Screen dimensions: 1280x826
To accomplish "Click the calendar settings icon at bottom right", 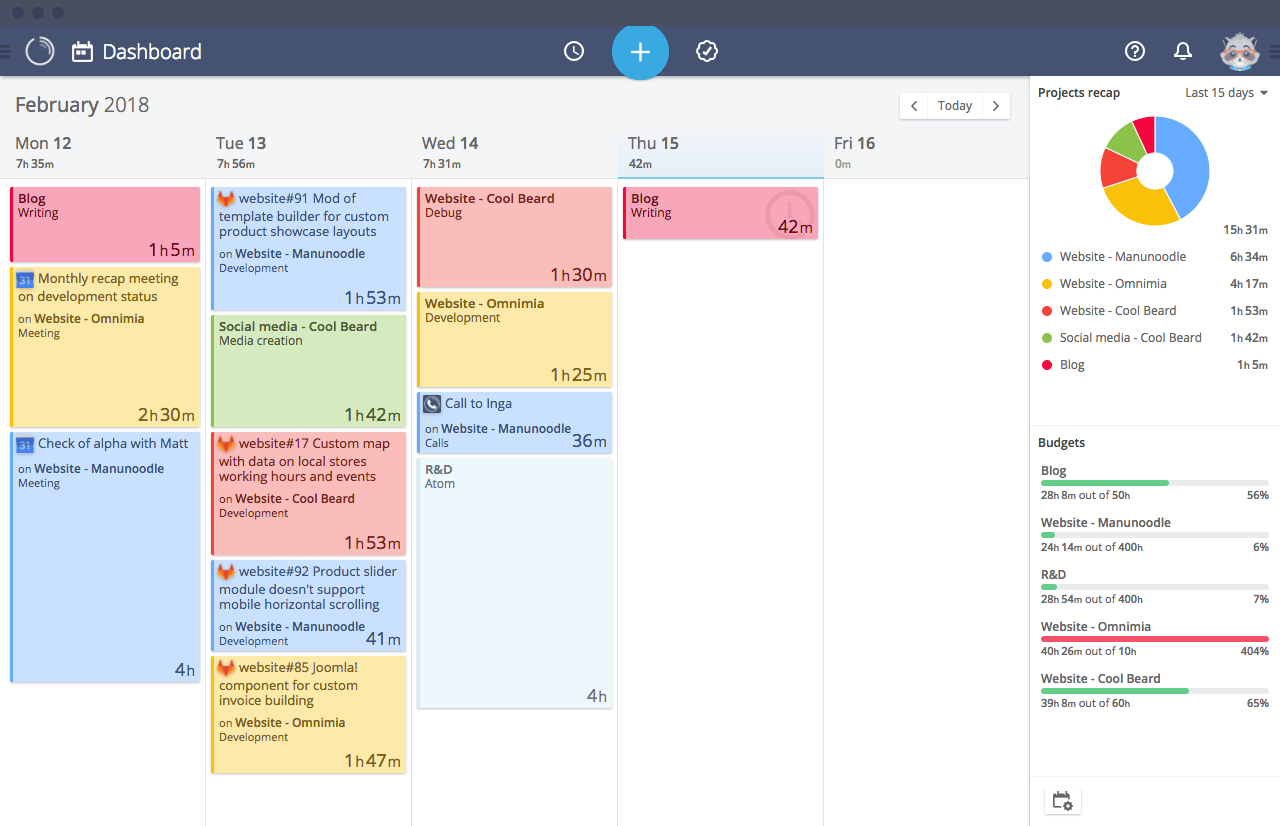I will pyautogui.click(x=1062, y=800).
